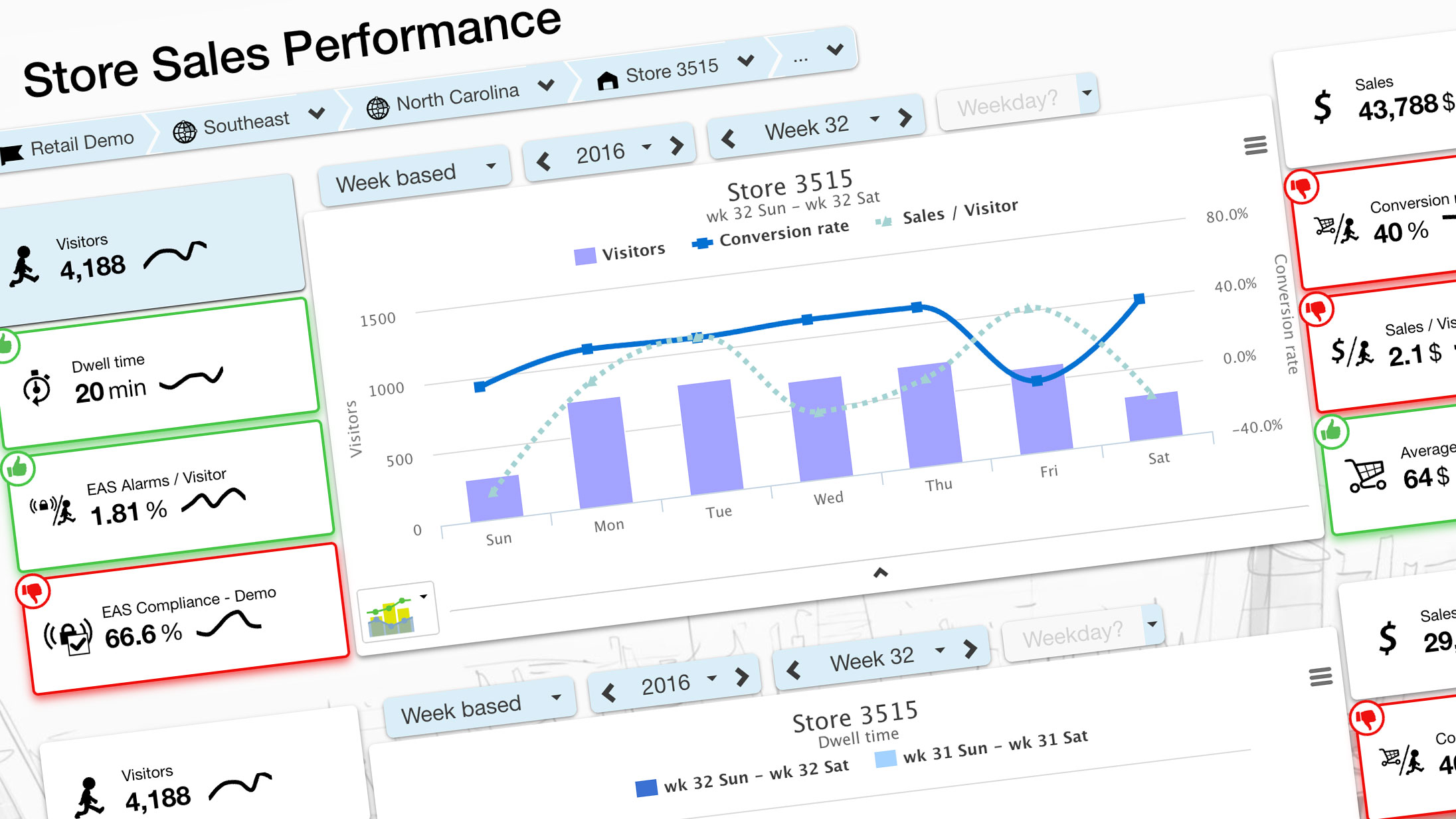Viewport: 1456px width, 819px height.
Task: Toggle the Conversion rate series in legend
Action: (x=771, y=234)
